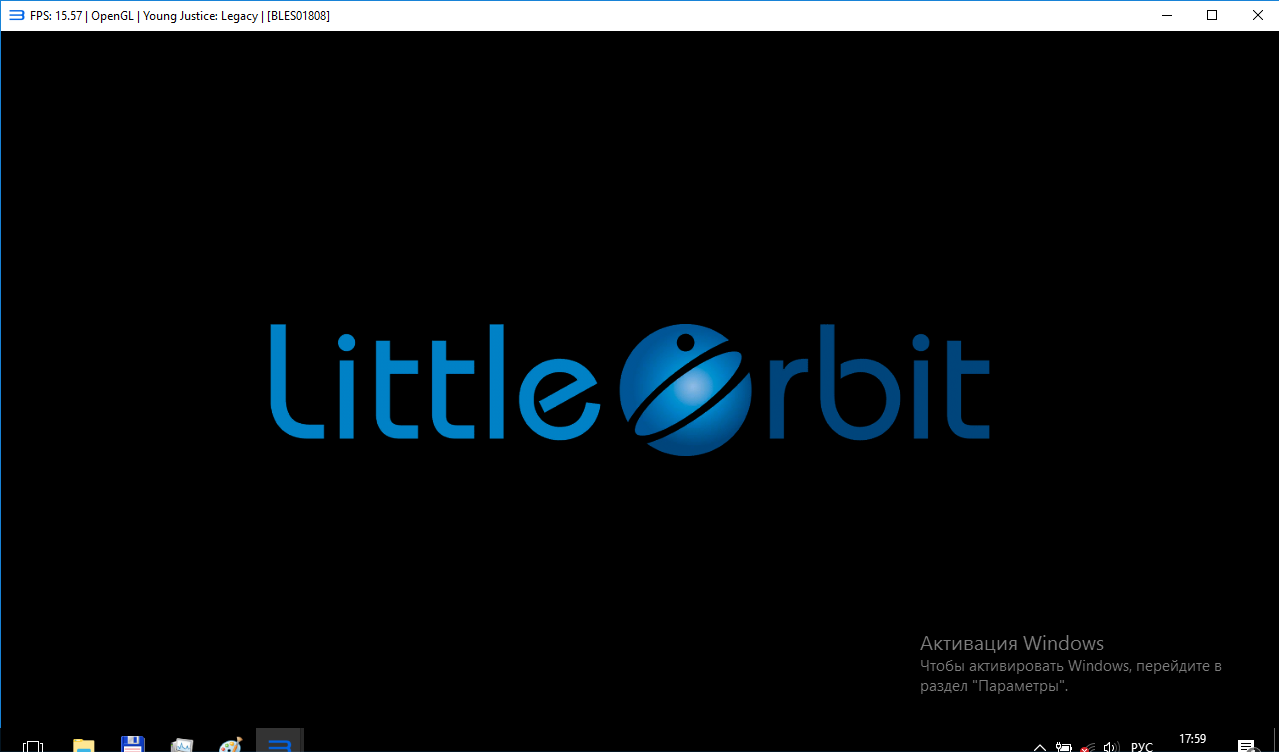Open the battery power tray icon
The height and width of the screenshot is (752, 1279).
1063,746
